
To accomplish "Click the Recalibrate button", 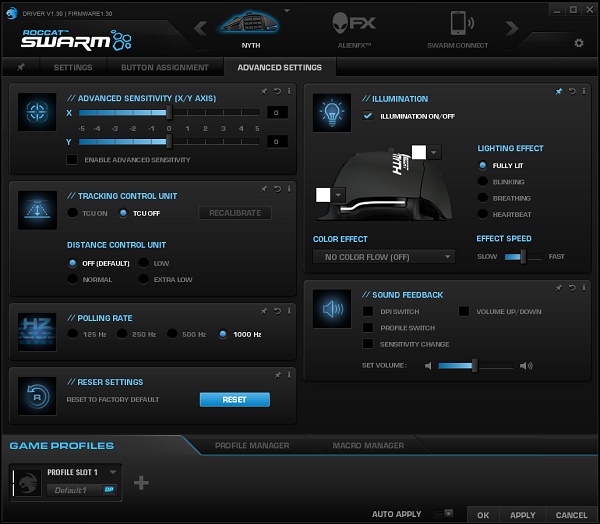I will (235, 213).
